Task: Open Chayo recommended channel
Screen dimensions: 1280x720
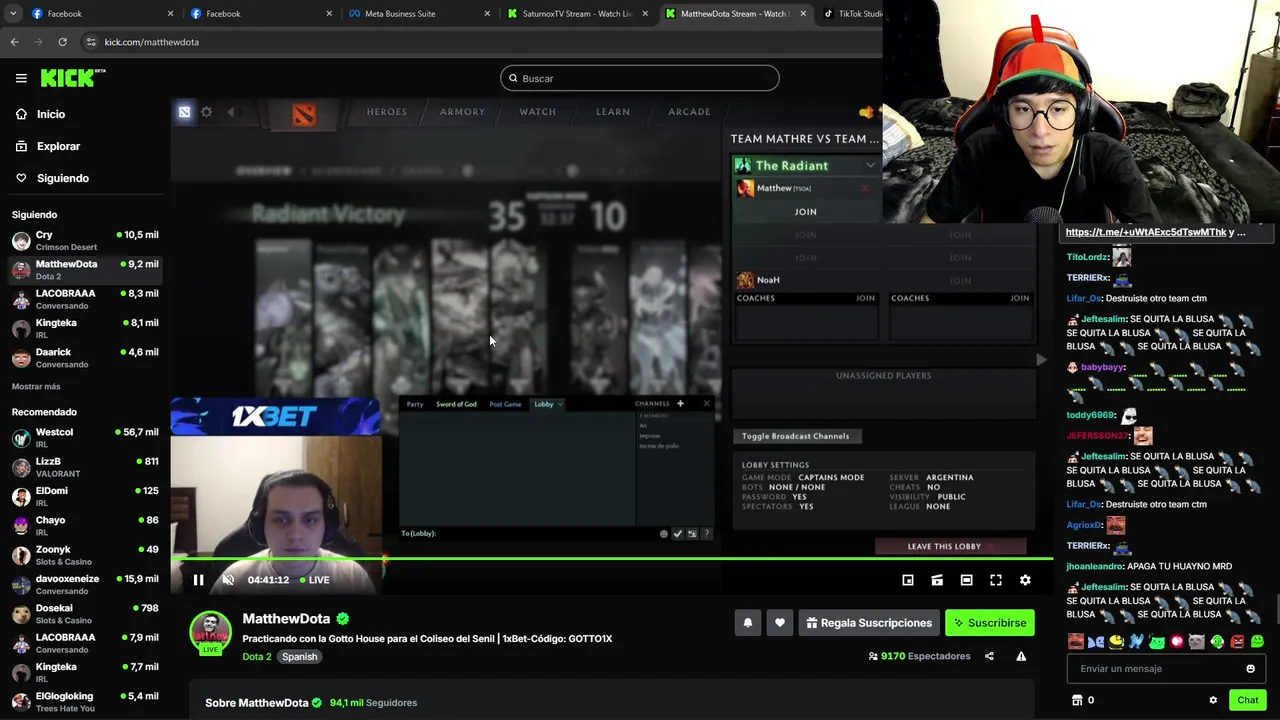Action: 85,526
